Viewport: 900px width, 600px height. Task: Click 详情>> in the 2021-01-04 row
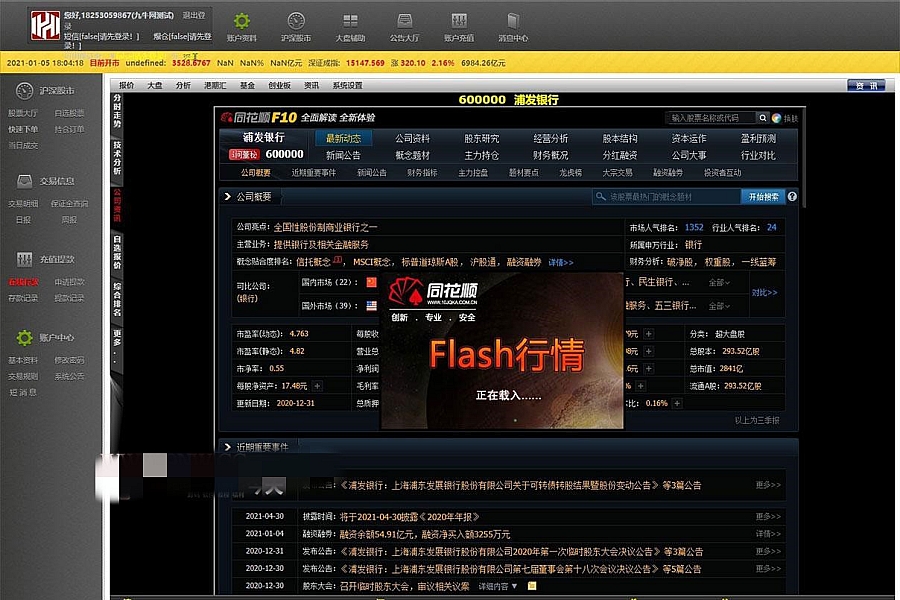[768, 534]
